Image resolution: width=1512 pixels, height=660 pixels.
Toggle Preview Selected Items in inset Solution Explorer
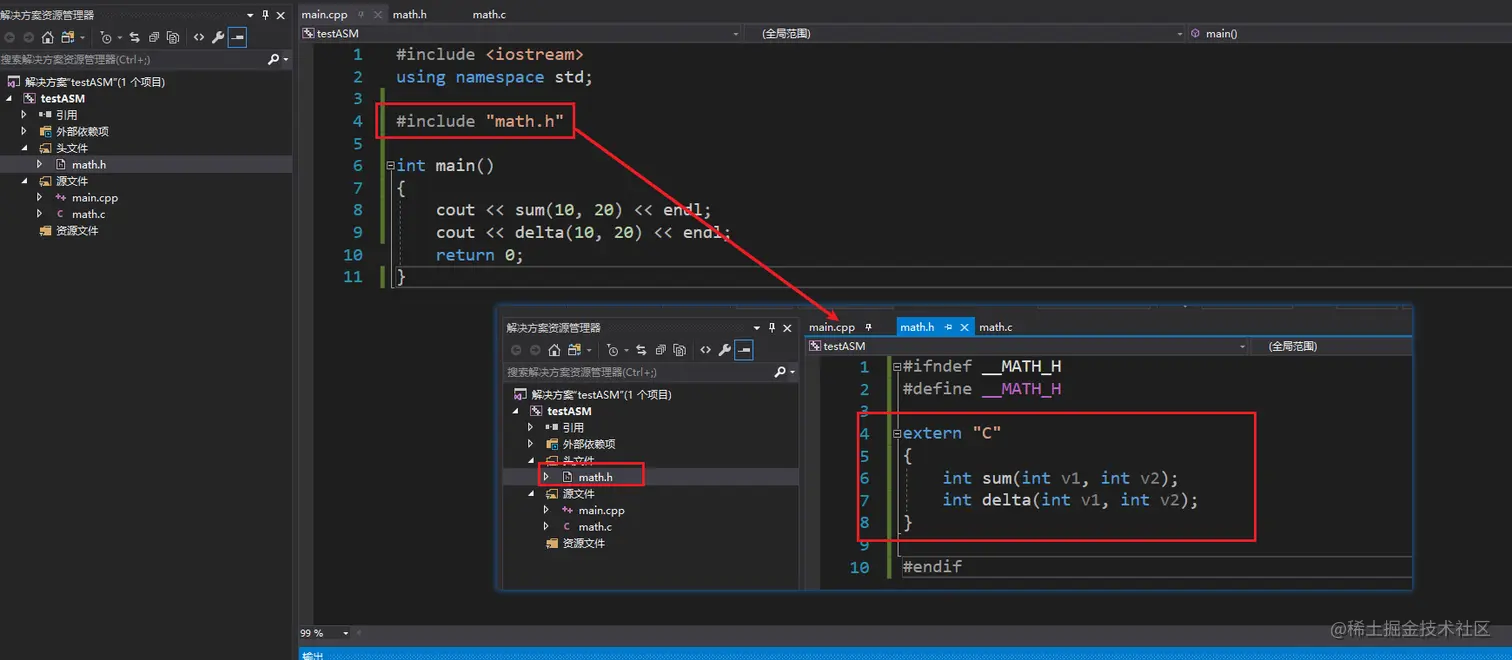tap(744, 350)
